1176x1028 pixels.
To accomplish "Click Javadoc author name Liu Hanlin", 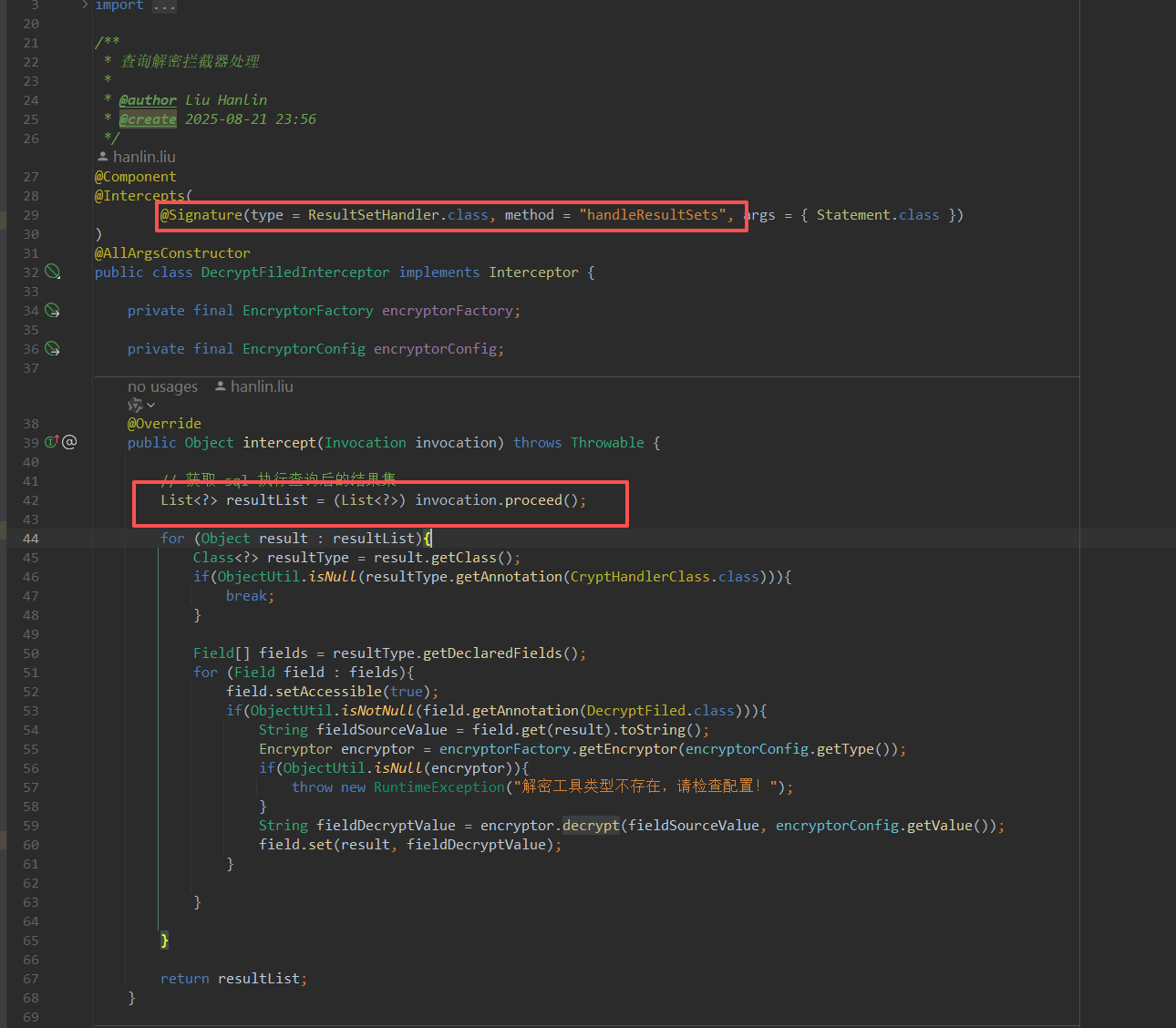I will click(226, 100).
